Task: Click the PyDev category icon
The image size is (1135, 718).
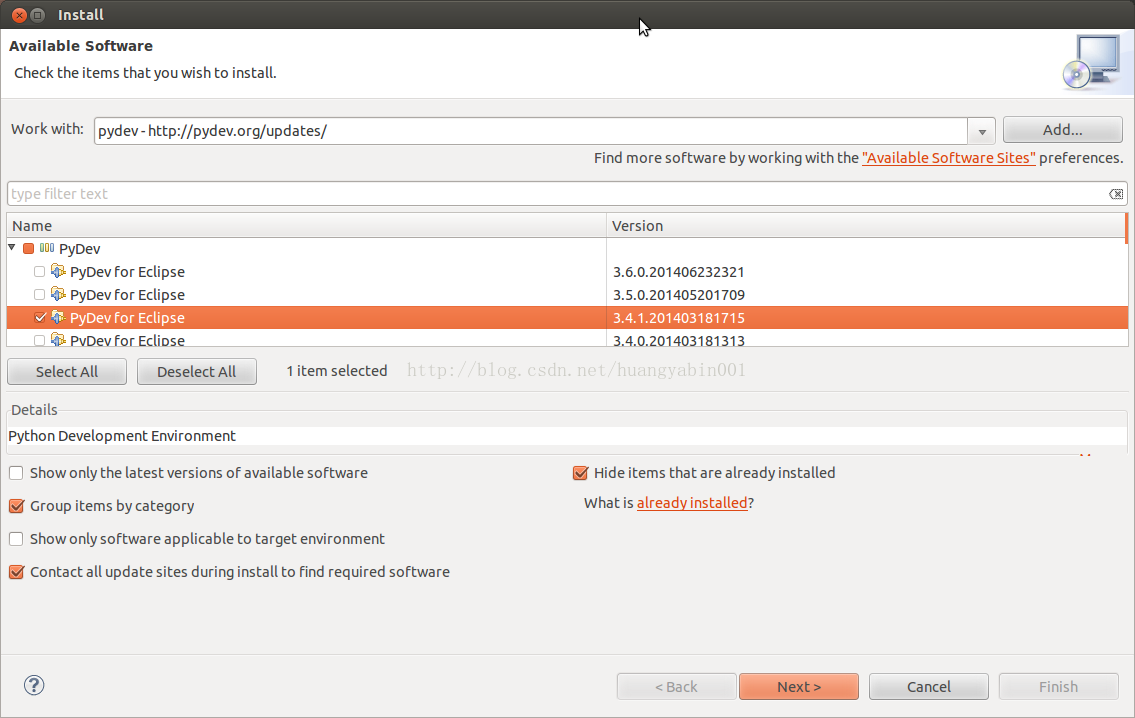Action: 47,248
